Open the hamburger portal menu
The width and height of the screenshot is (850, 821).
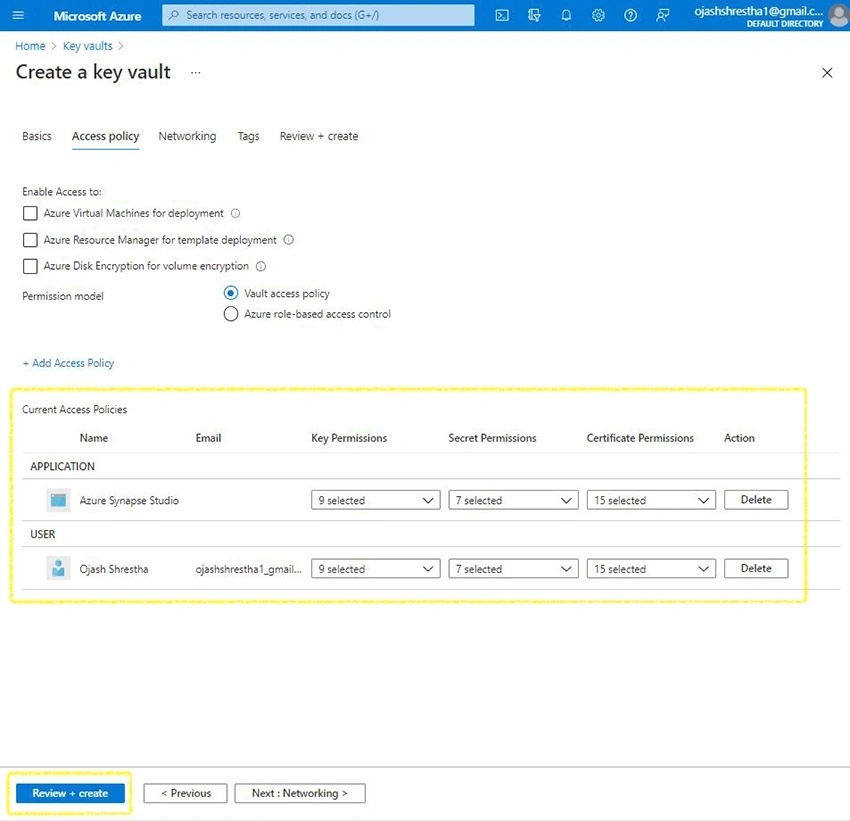pos(18,15)
